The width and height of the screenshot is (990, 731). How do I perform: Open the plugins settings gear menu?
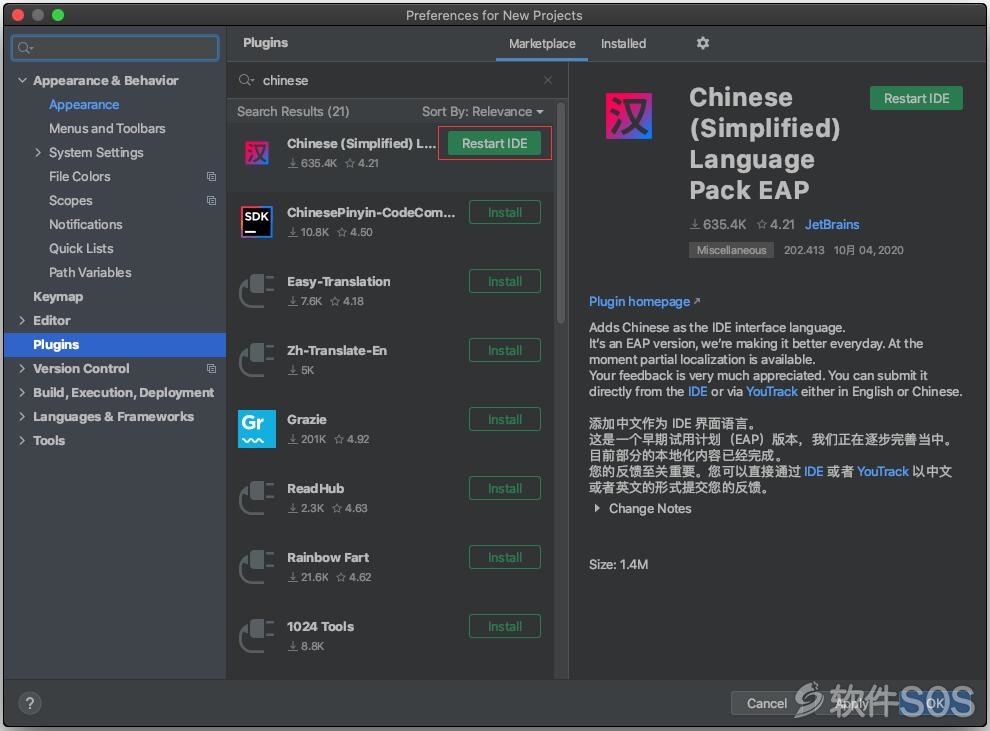(x=703, y=43)
